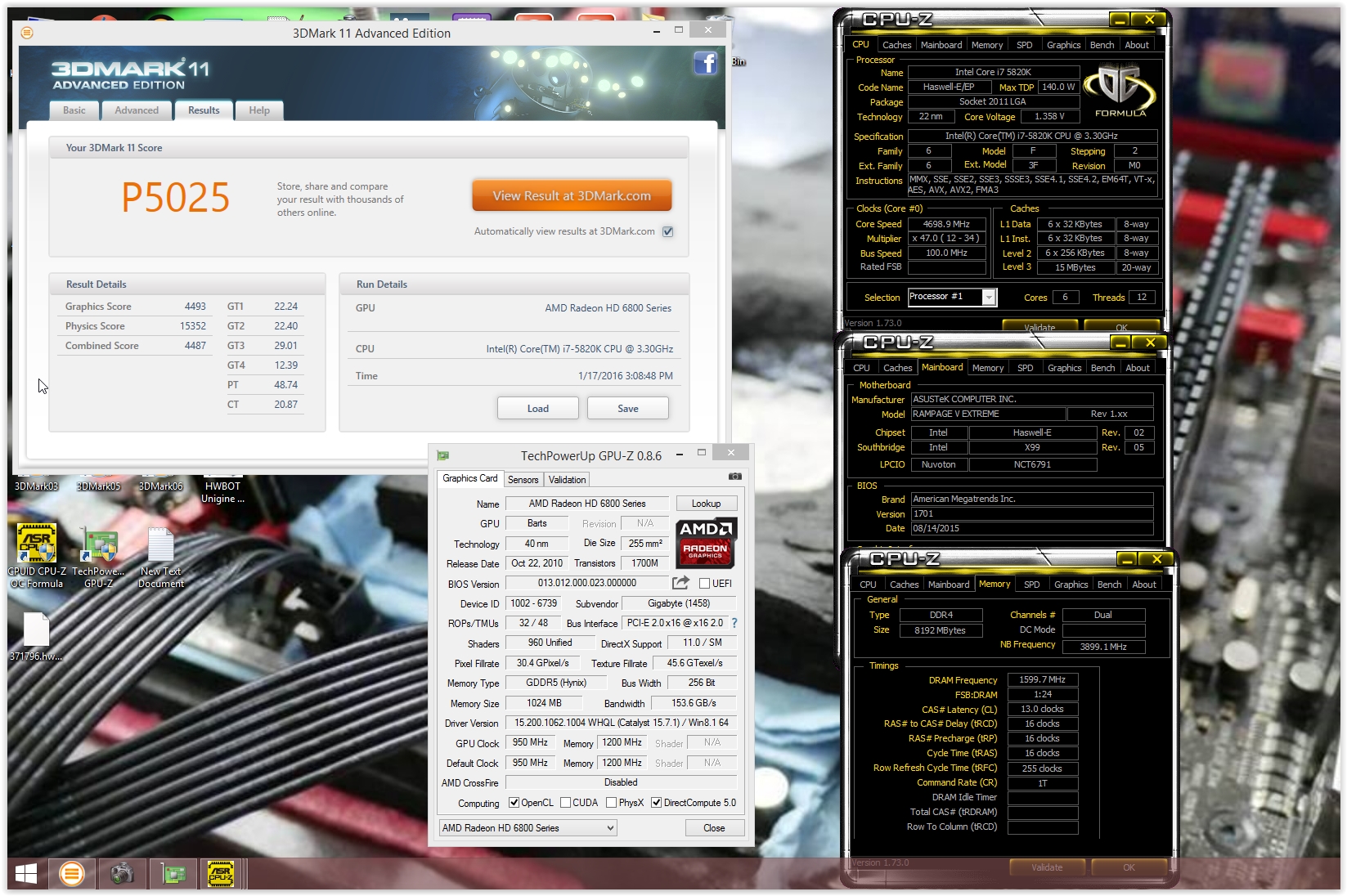Click the GPU-Z BIOS Version field
Screen dimensions: 1347x896
[x=586, y=583]
